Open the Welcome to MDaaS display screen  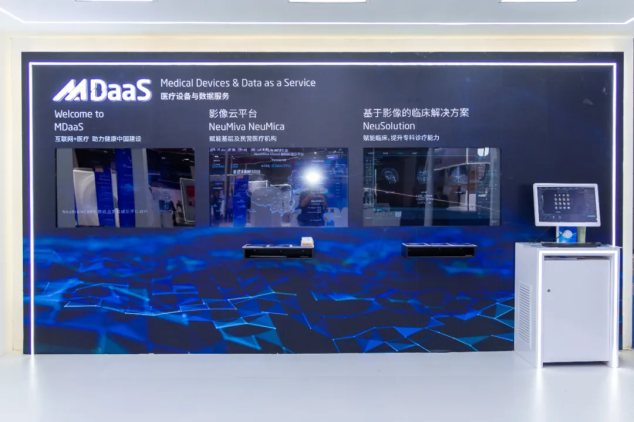pyautogui.click(x=125, y=187)
